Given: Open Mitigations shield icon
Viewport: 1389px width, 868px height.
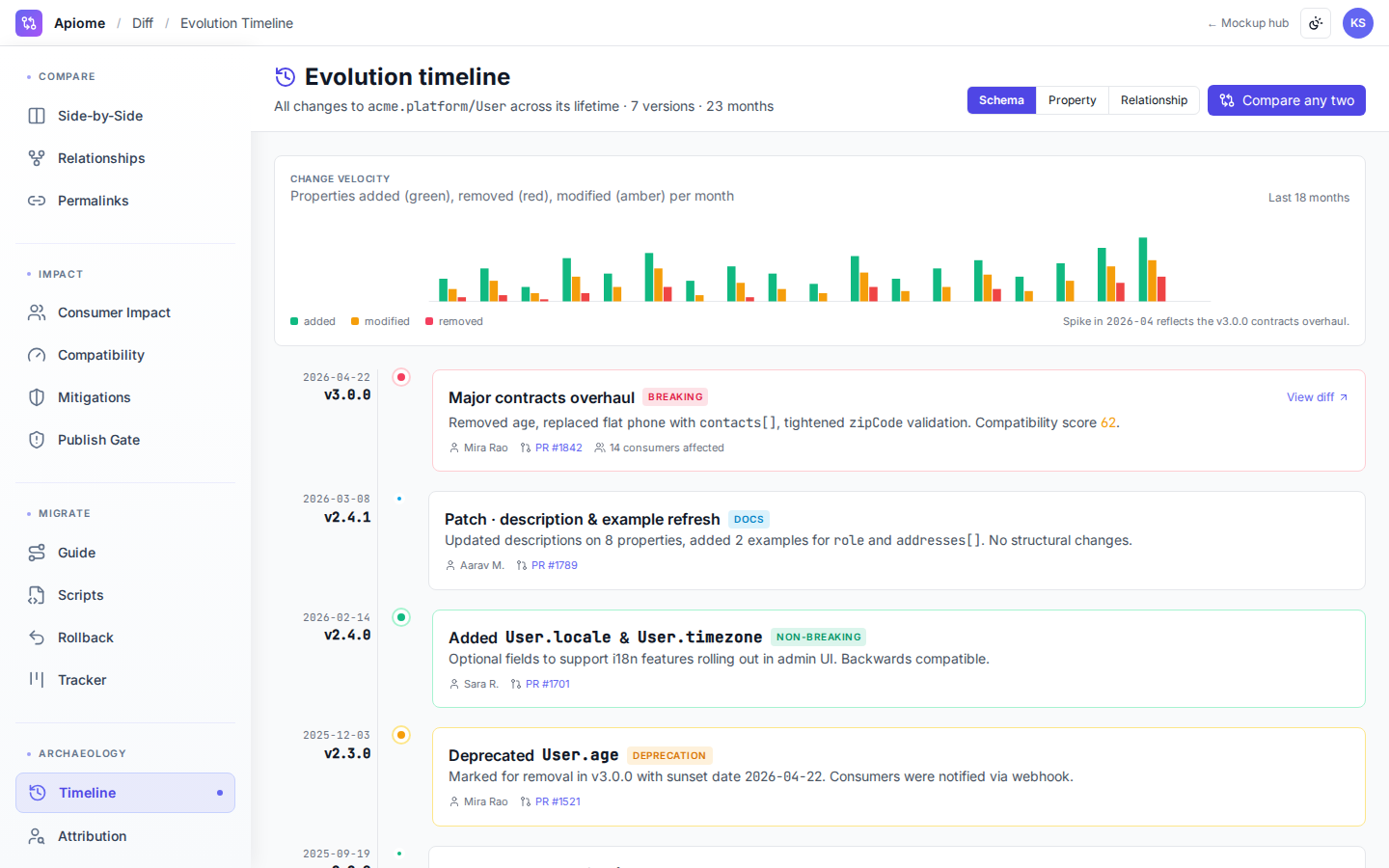Looking at the screenshot, I should point(37,397).
